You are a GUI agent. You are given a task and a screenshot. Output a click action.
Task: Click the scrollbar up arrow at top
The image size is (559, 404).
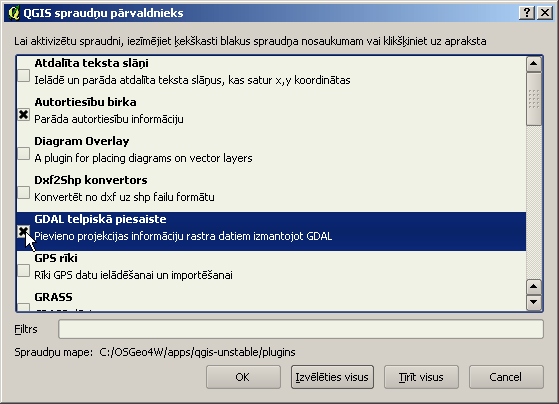(x=534, y=64)
